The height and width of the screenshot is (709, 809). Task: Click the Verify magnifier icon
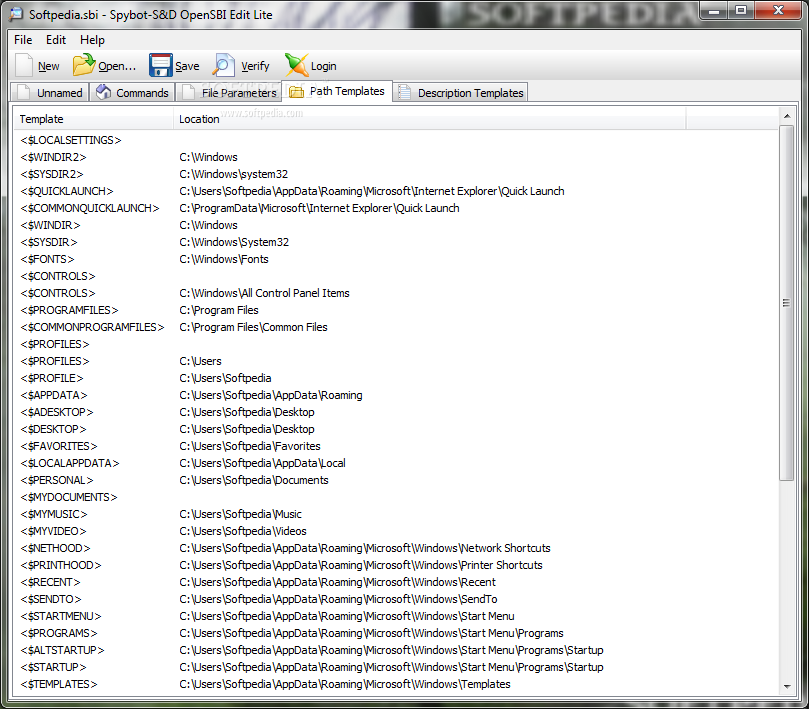(224, 66)
